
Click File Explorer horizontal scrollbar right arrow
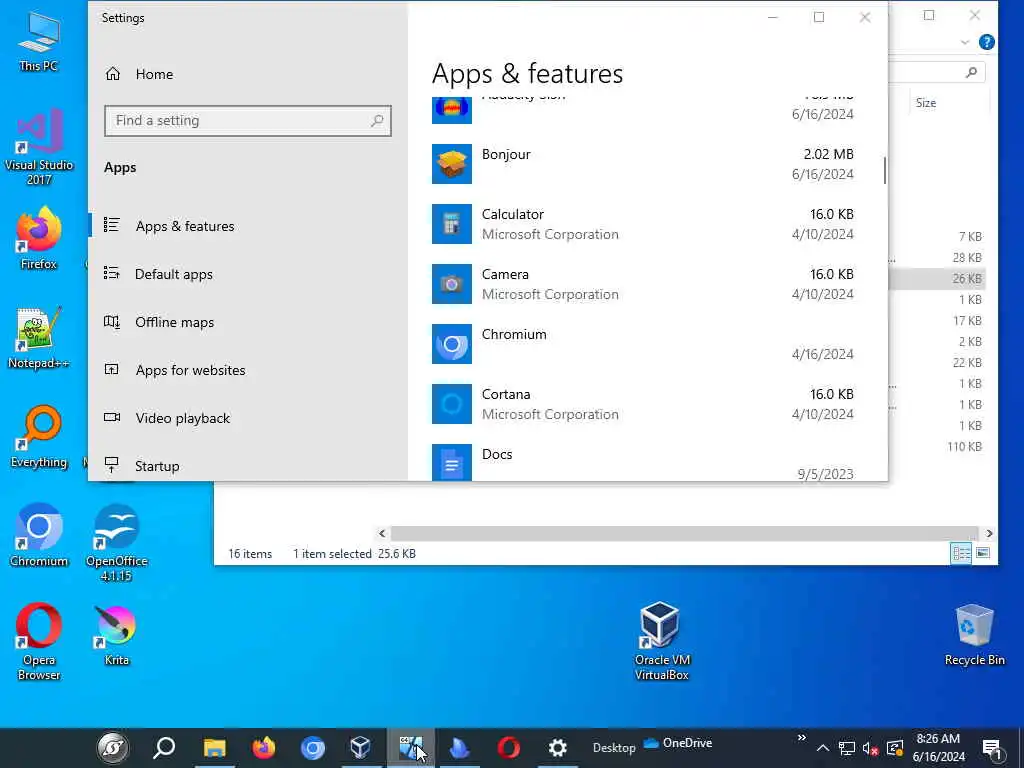[x=989, y=534]
